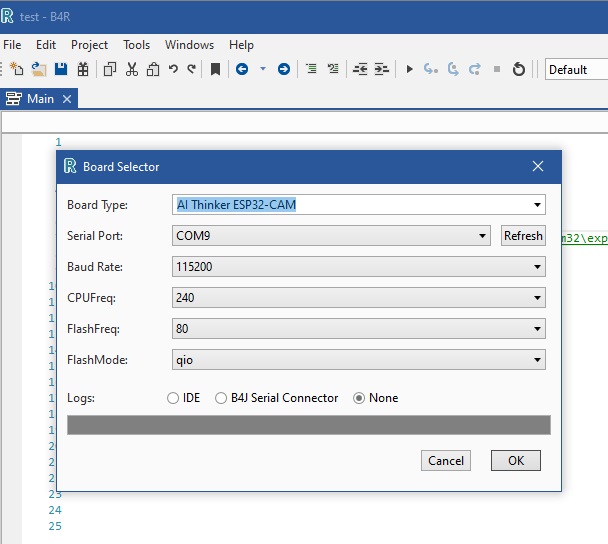Run the program with the play icon

(x=409, y=69)
